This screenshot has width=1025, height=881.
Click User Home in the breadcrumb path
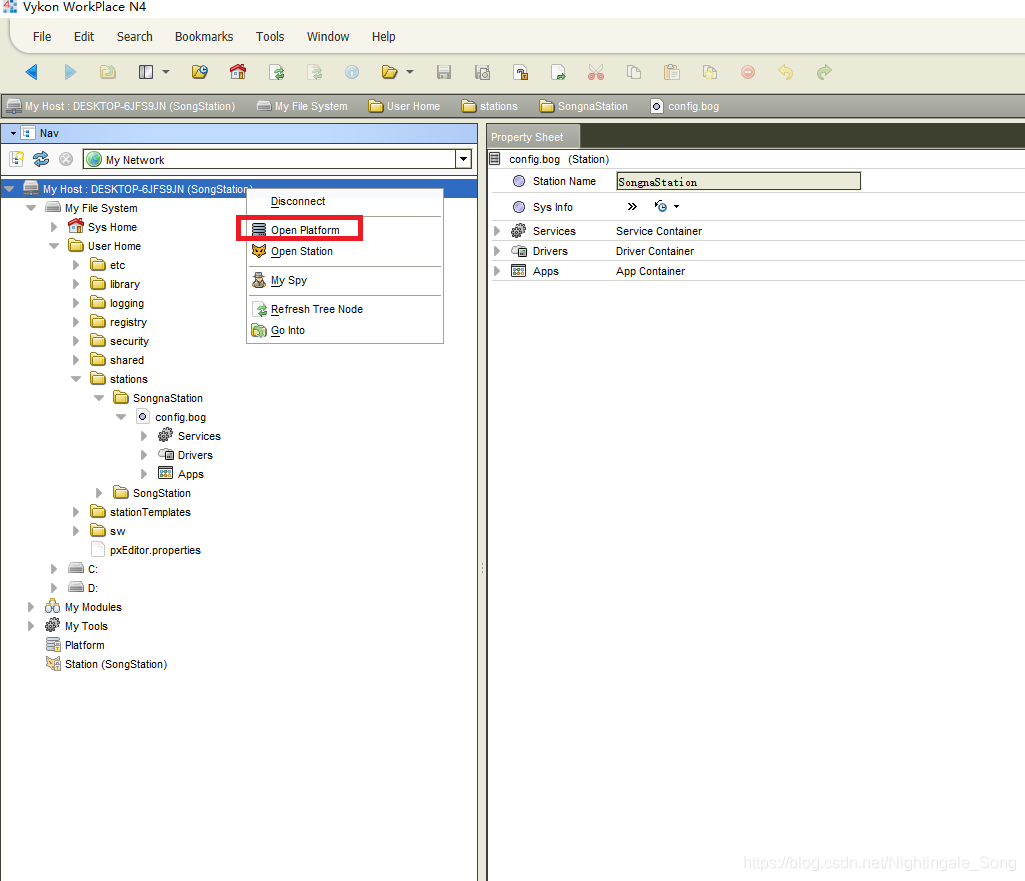click(x=404, y=106)
